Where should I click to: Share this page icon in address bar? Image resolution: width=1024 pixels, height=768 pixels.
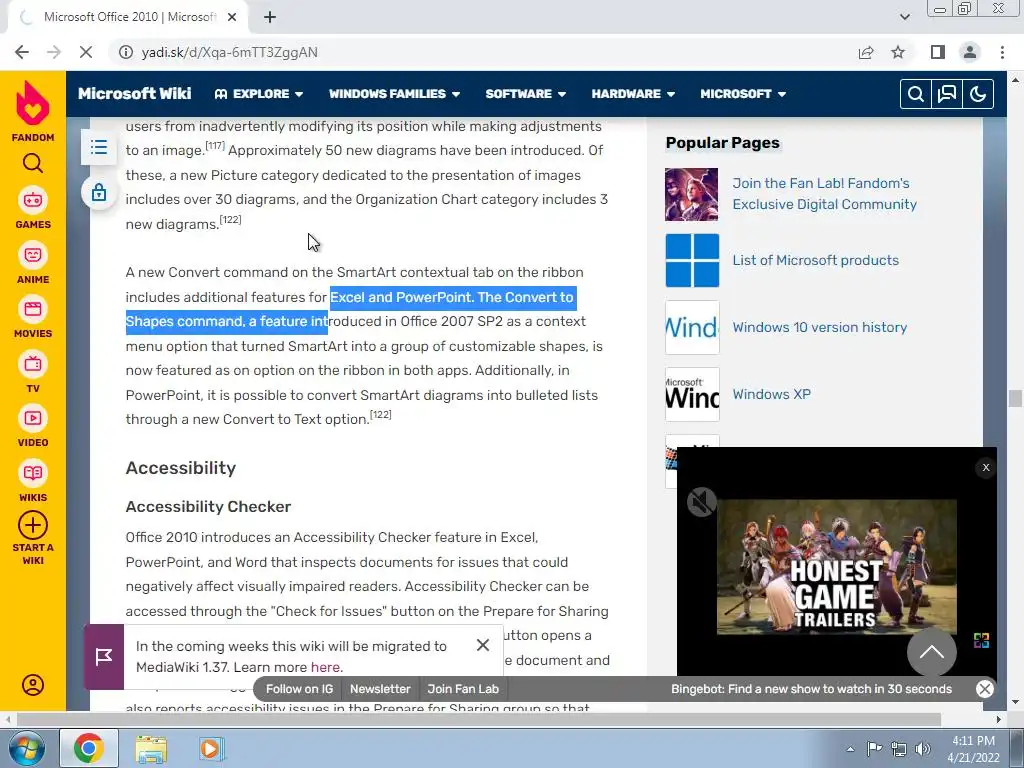point(866,52)
